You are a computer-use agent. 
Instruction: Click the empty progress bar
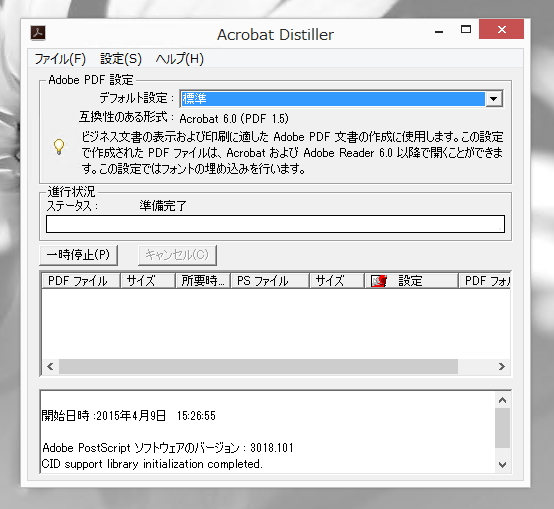(x=275, y=224)
